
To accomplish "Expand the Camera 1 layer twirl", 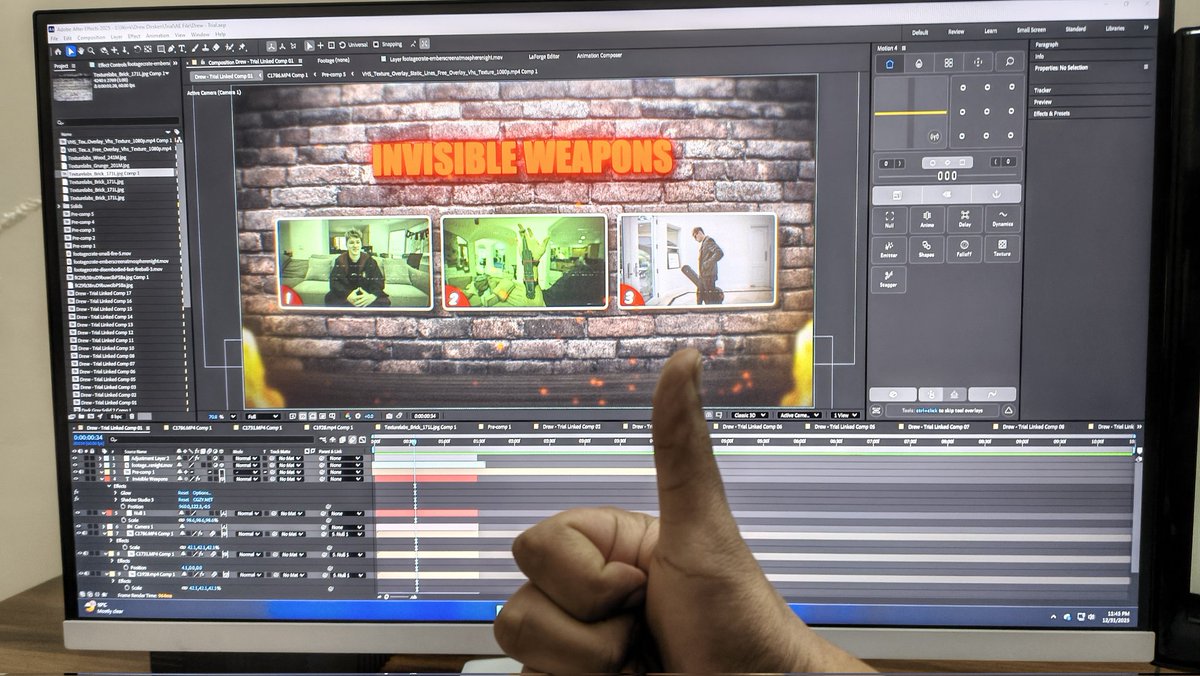I will click(103, 527).
